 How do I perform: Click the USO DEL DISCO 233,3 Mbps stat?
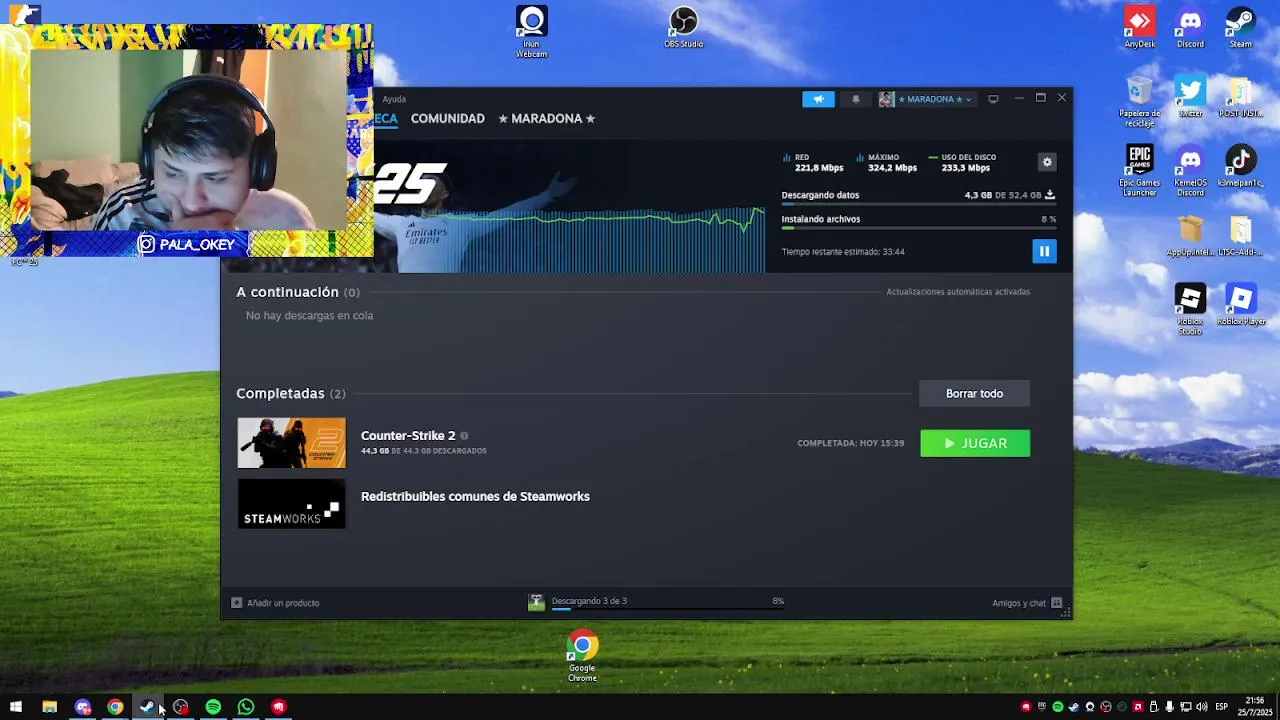962,162
